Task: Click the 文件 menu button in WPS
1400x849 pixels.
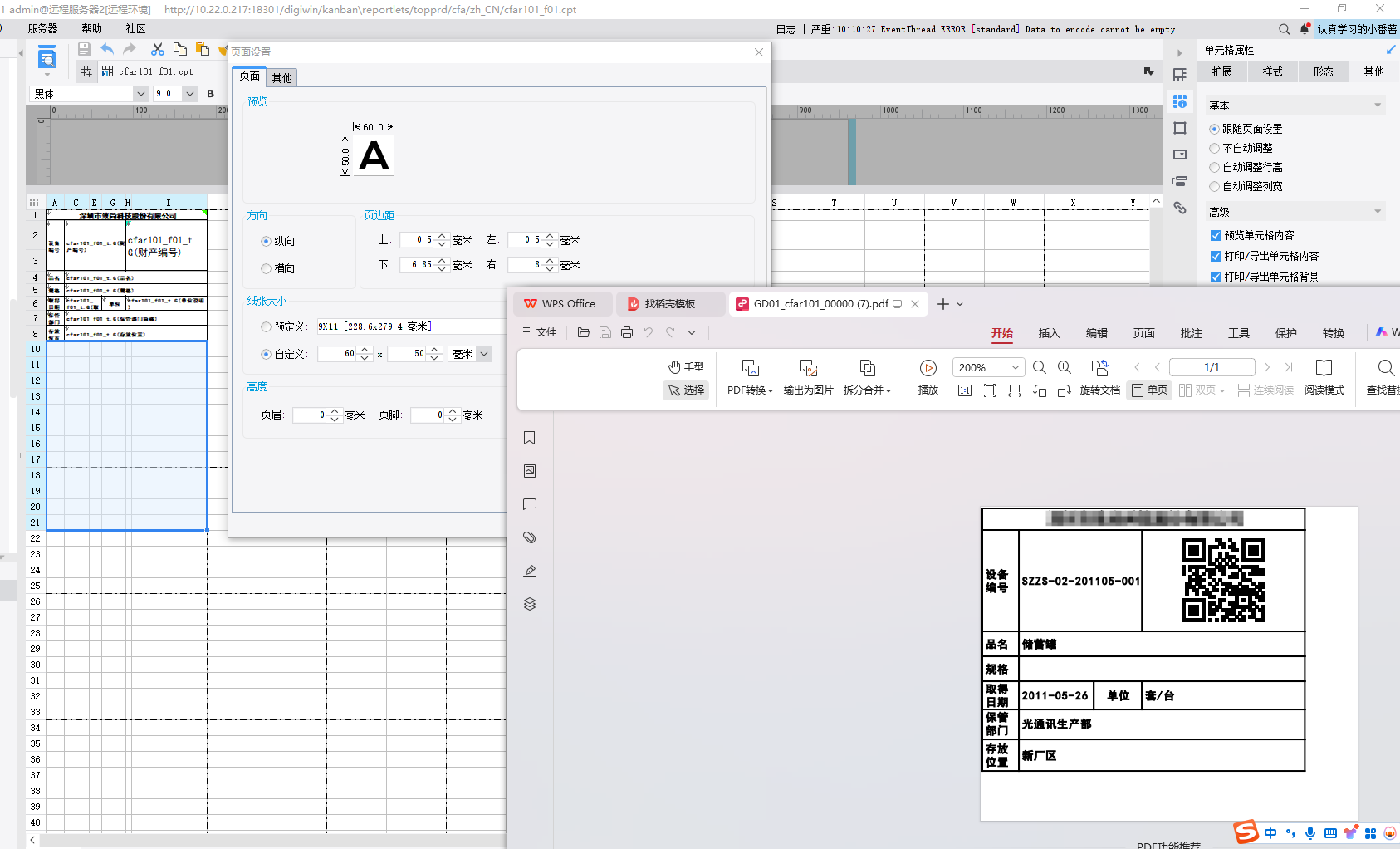Action: pos(539,332)
